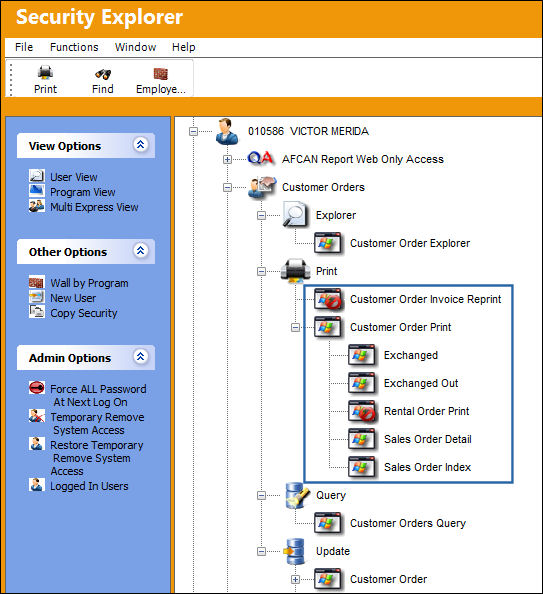Screen dimensions: 543x594
Task: Click the Customer Orders node icon
Action: coord(262,187)
